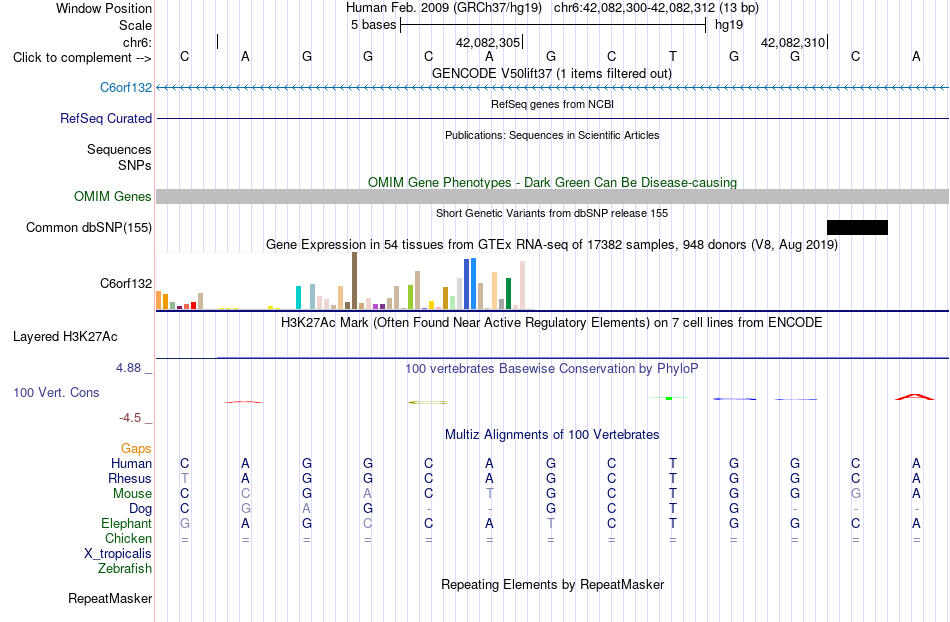
Task: Click the 42,082,310 position marker
Action: pos(793,42)
